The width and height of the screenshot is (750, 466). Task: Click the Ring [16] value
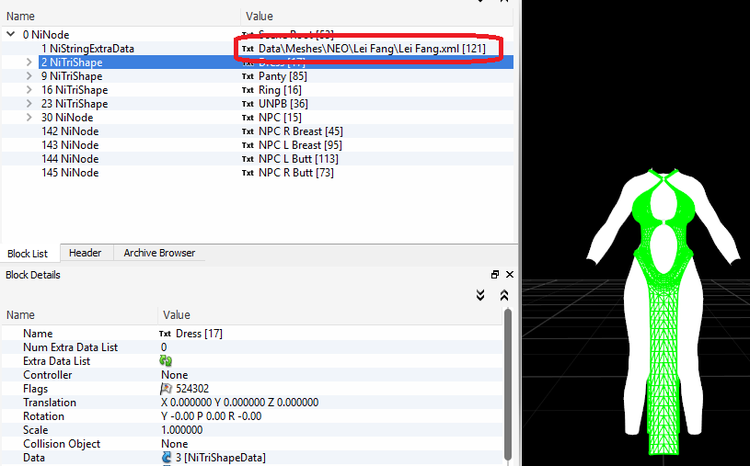(x=280, y=90)
